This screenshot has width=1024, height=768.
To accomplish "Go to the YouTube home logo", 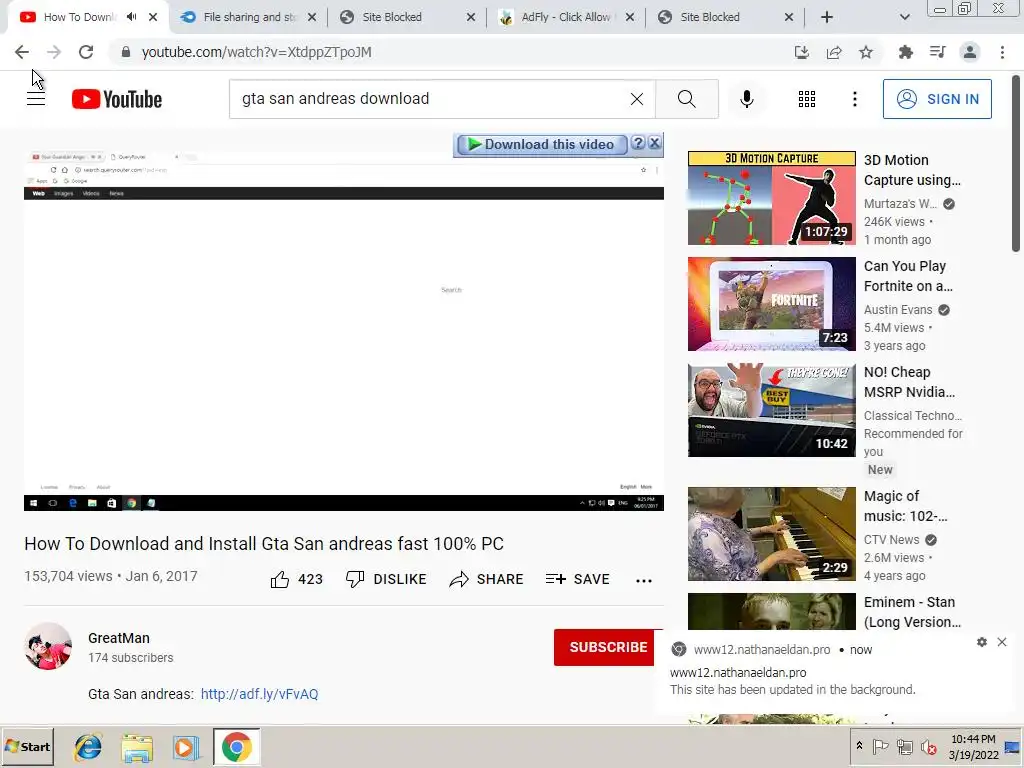I will [117, 99].
